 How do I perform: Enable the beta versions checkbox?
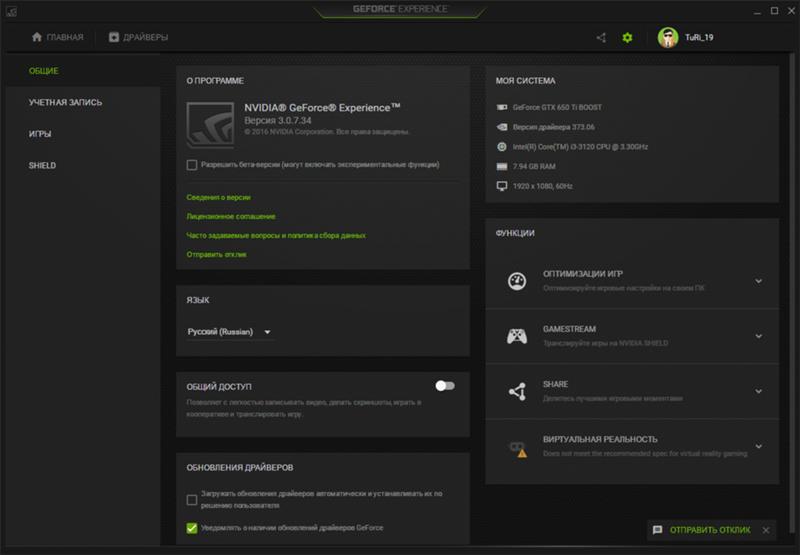(192, 165)
